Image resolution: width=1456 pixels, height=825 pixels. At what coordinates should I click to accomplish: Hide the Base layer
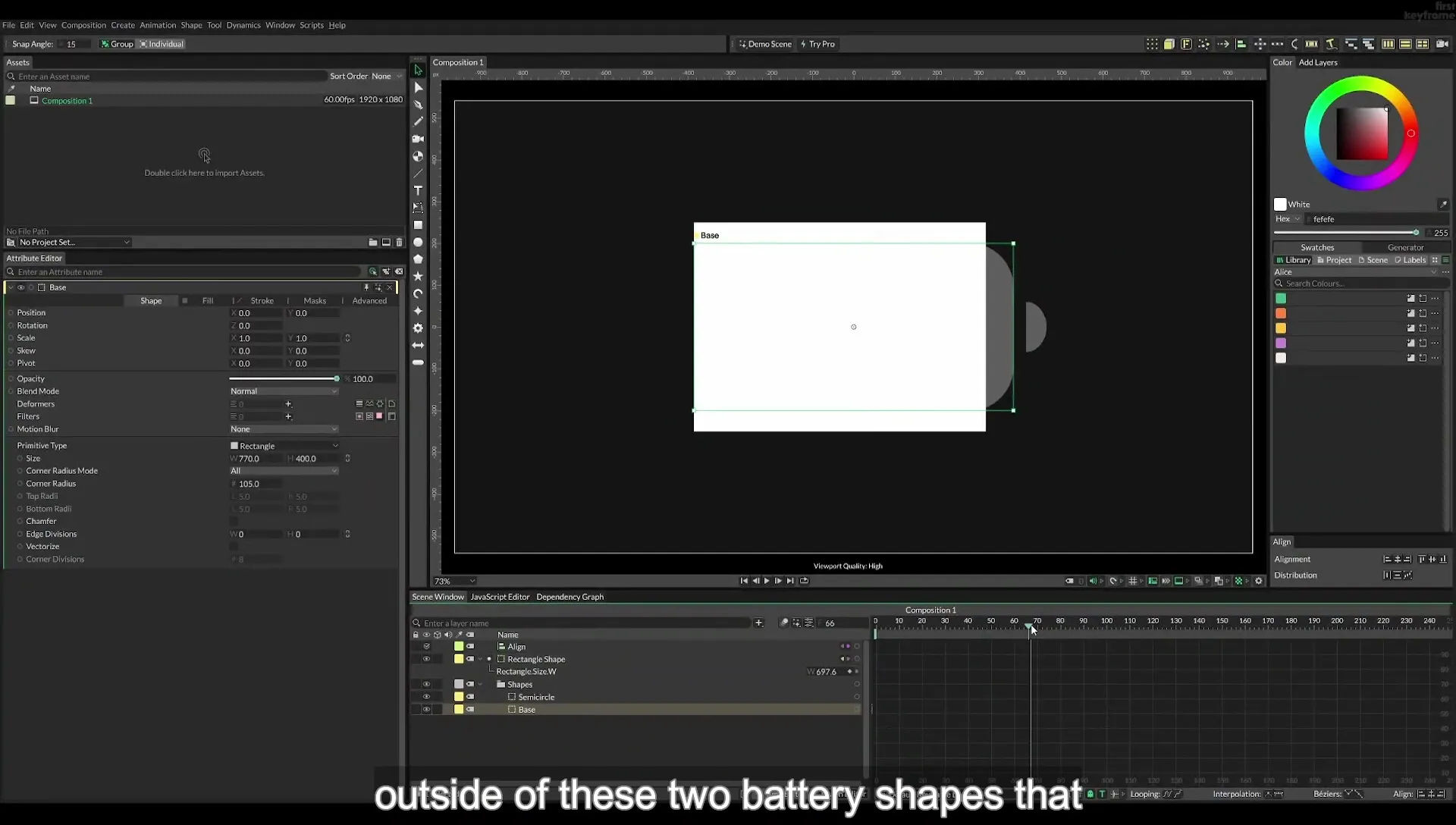click(x=426, y=710)
